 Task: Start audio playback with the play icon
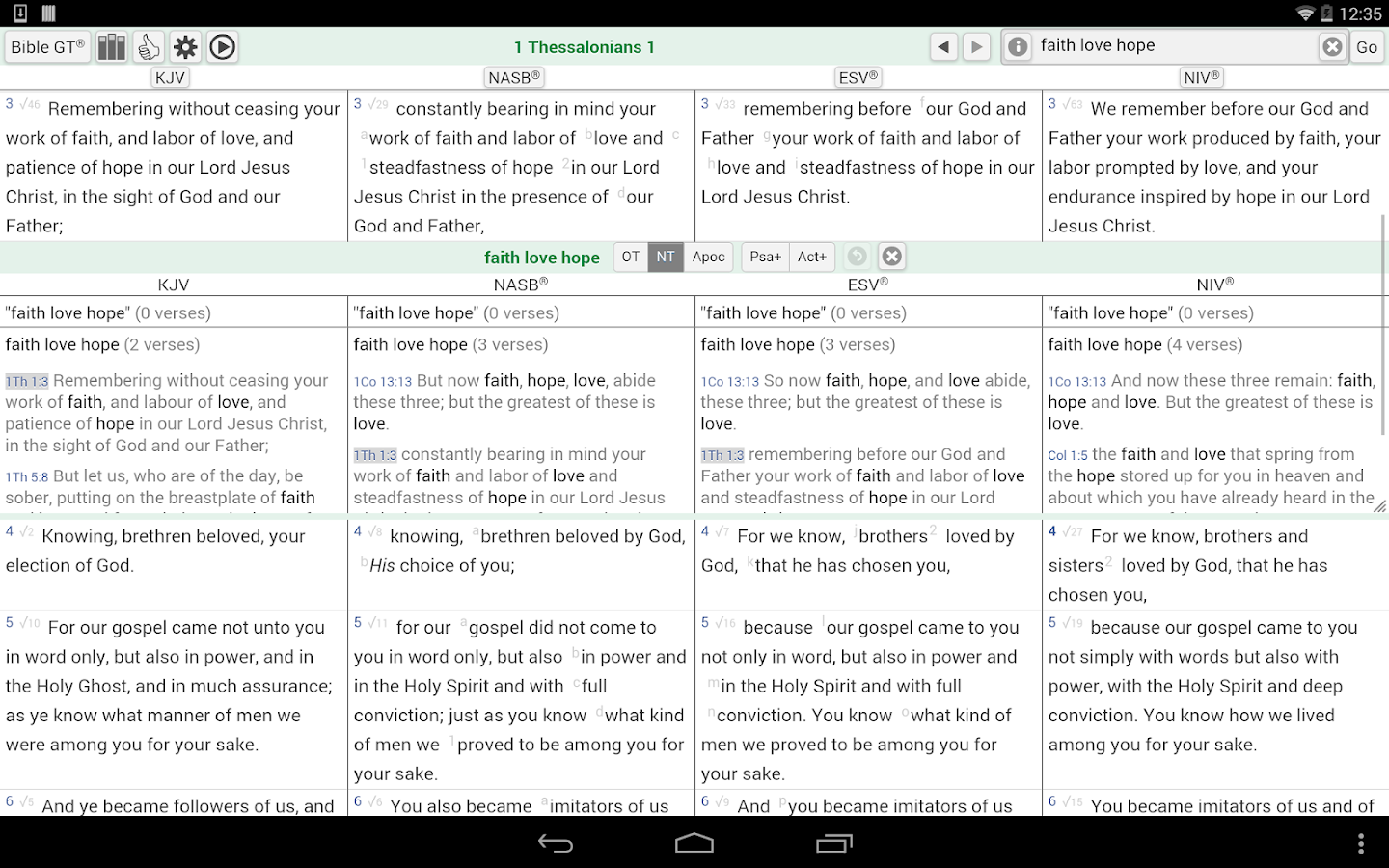[222, 46]
